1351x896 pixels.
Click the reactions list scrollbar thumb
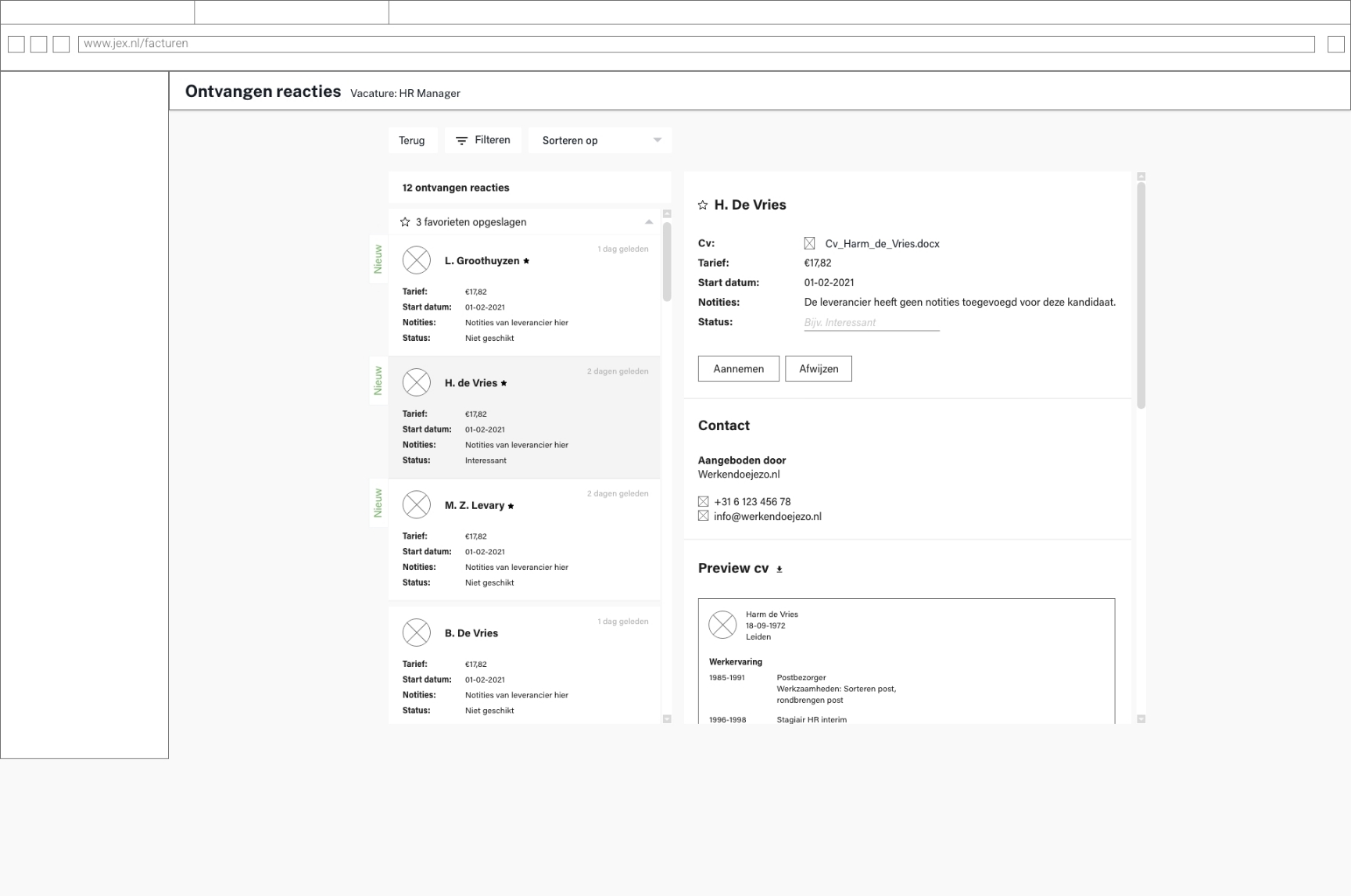pyautogui.click(x=667, y=262)
